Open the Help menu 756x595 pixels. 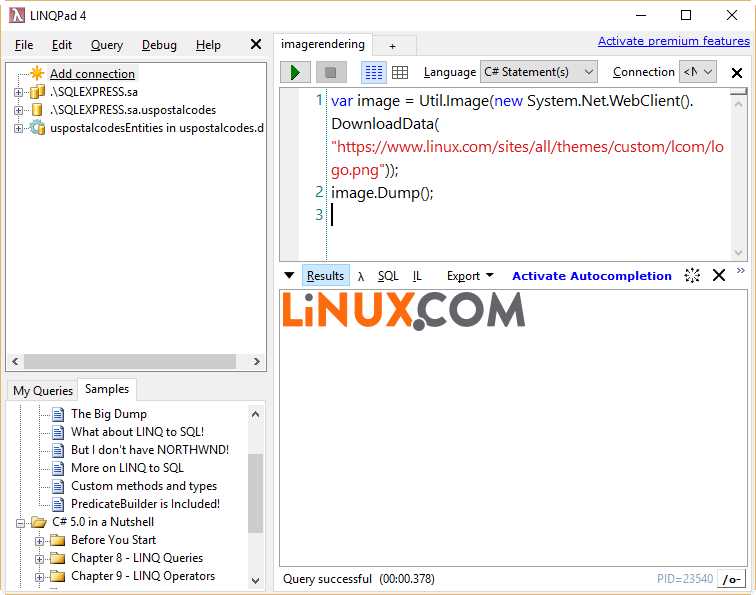click(x=208, y=45)
